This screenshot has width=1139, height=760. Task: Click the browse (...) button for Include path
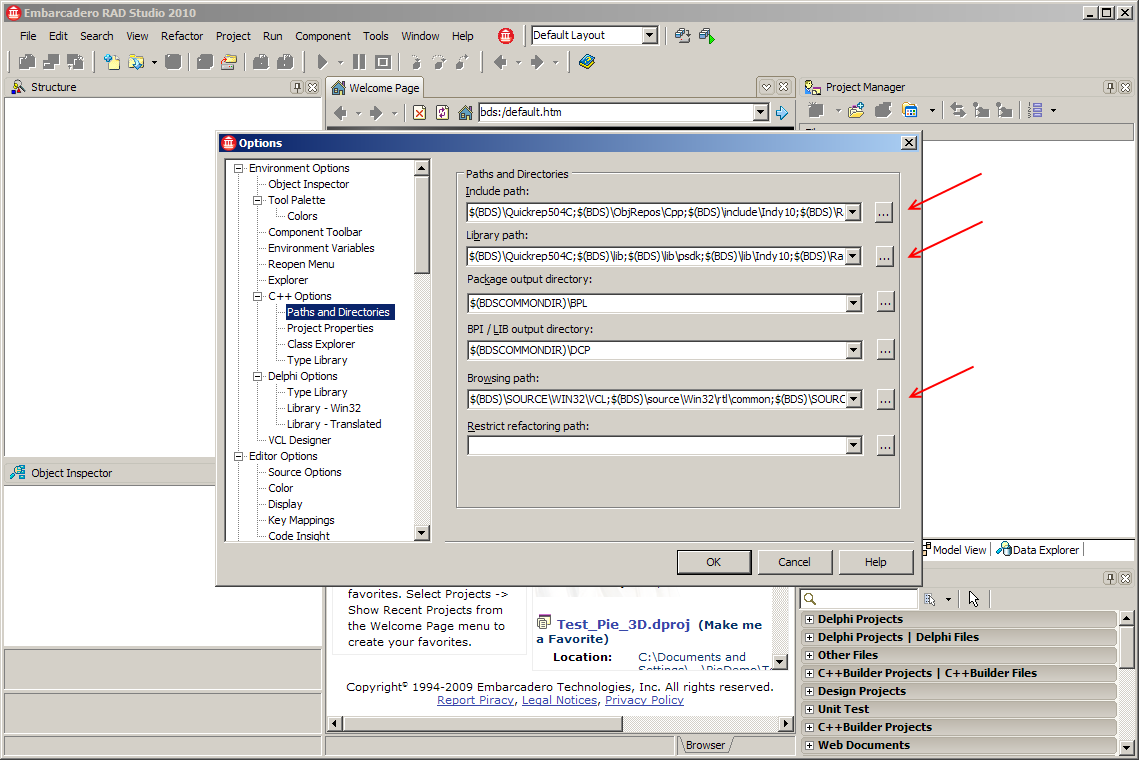(x=883, y=213)
